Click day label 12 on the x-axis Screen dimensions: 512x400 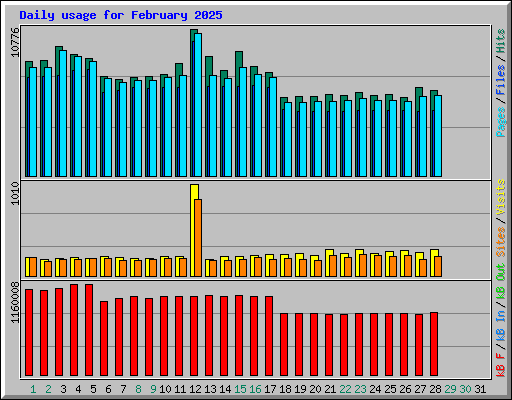point(195,389)
